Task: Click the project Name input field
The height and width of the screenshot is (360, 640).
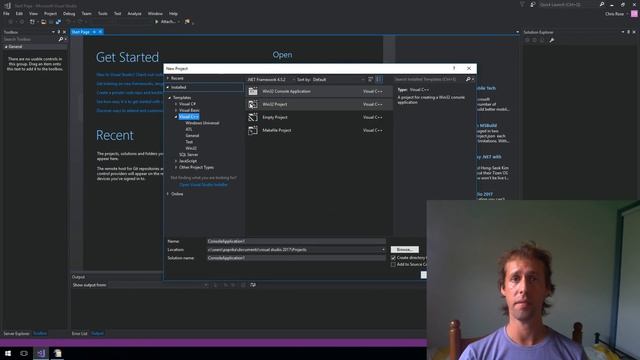Action: [296, 241]
